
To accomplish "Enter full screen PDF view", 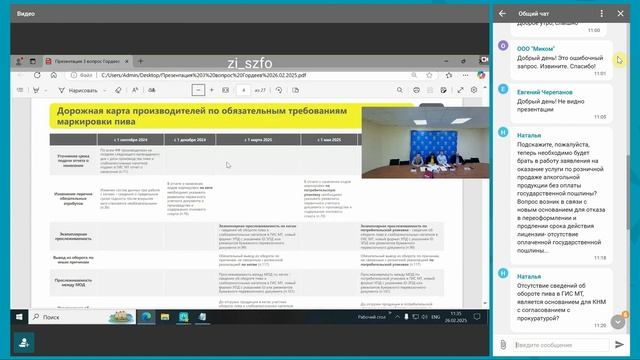I will (460, 90).
